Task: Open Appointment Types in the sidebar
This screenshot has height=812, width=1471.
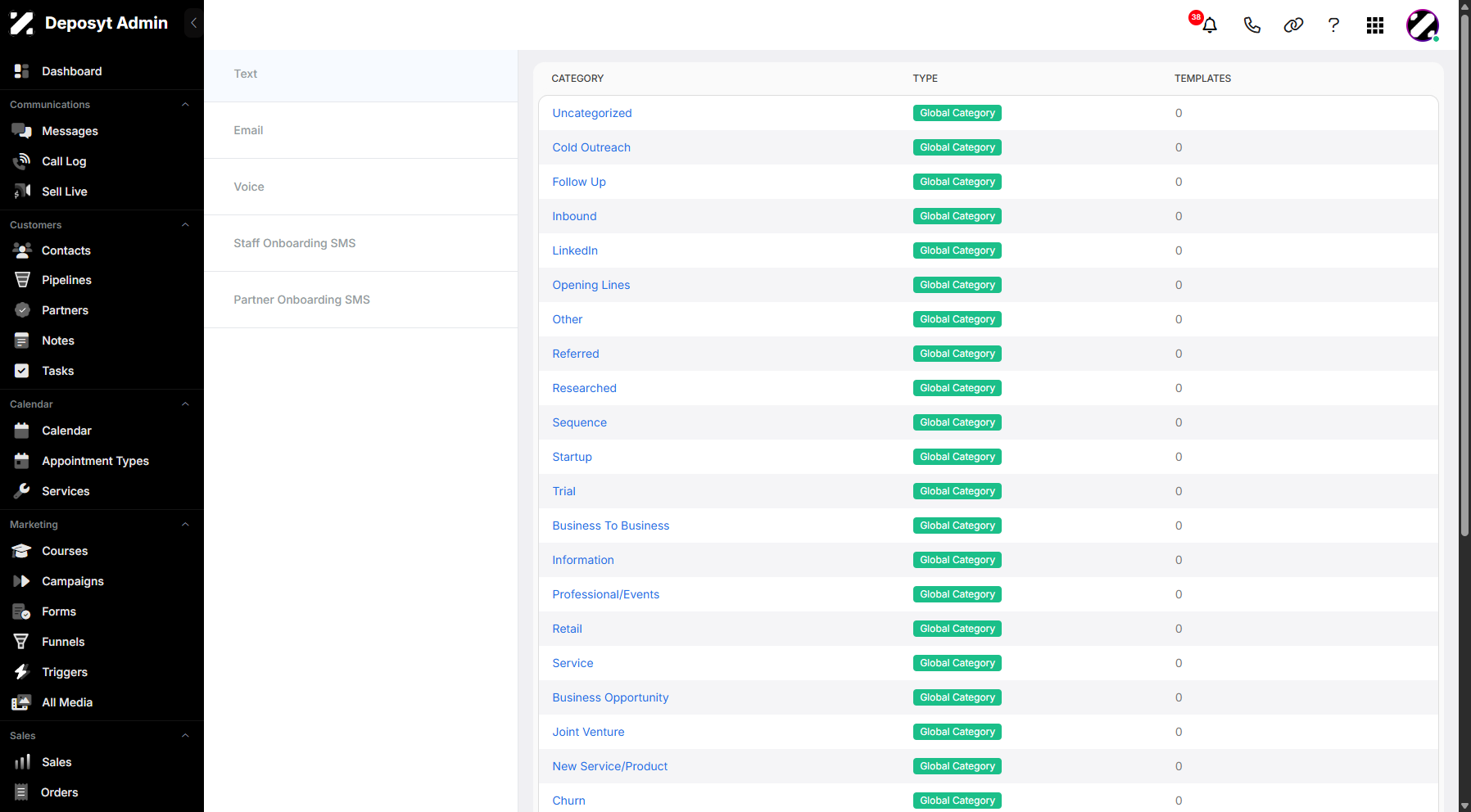Action: [95, 461]
